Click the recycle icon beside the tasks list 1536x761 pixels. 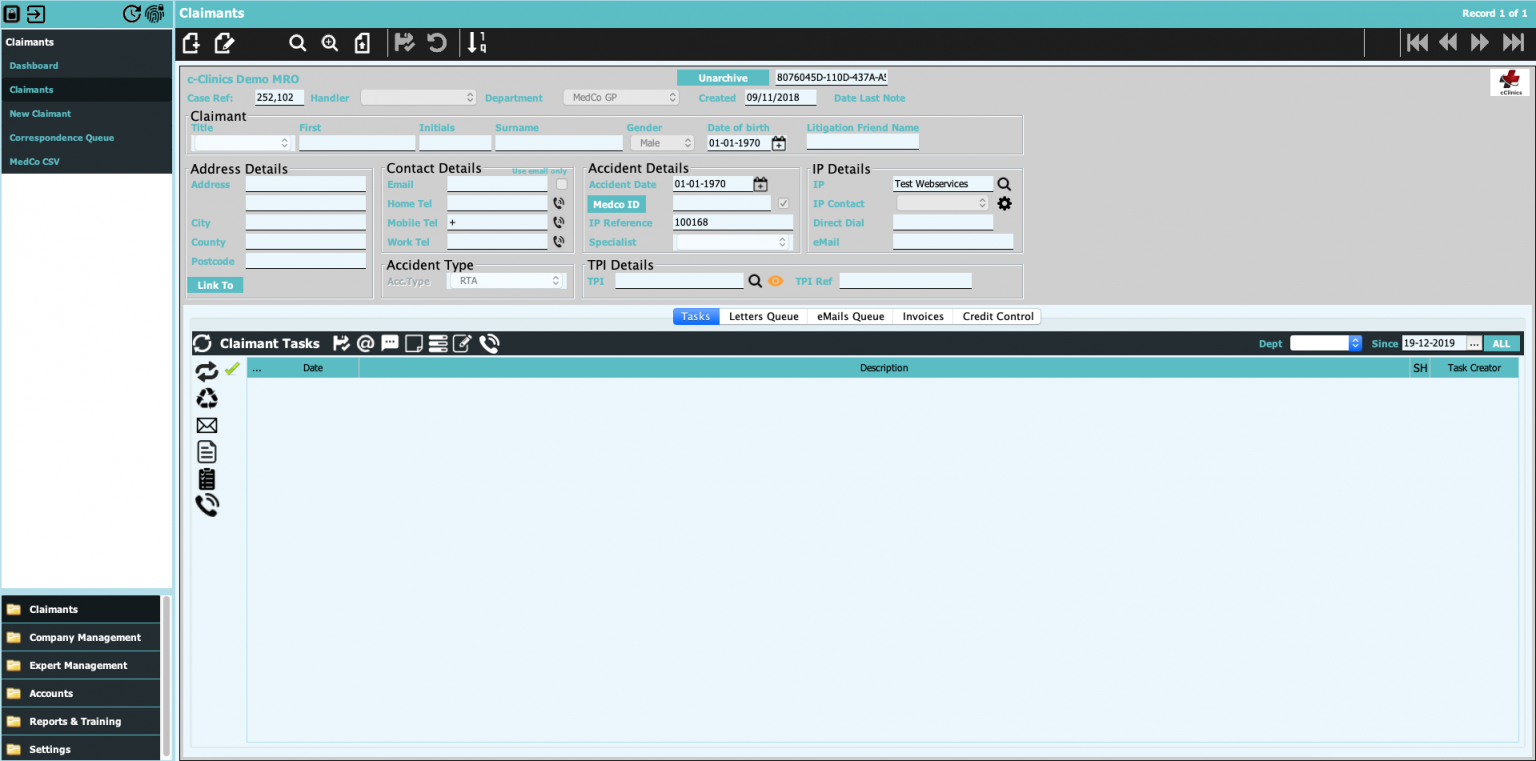click(207, 399)
